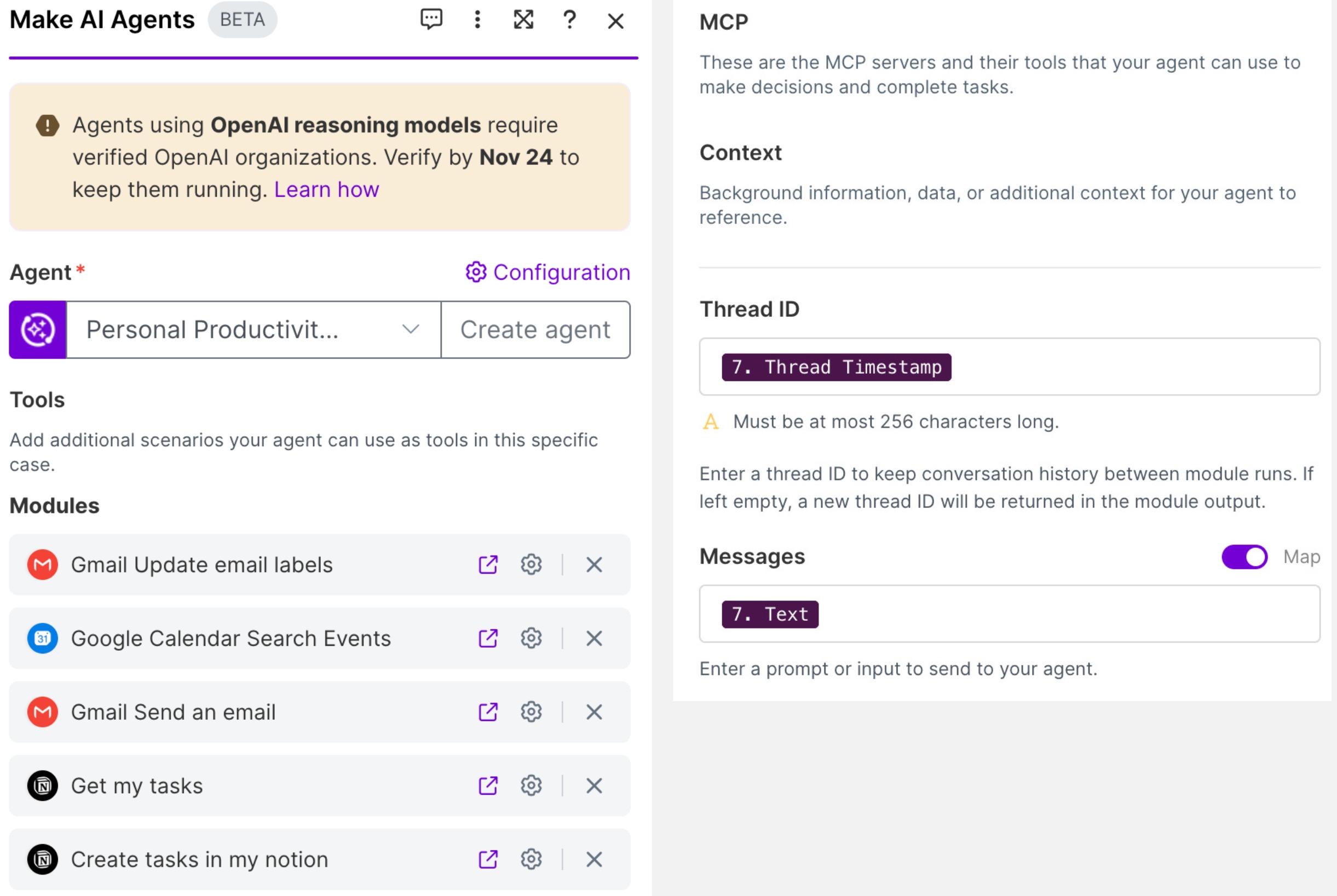
Task: Open agent Configuration
Action: click(547, 272)
